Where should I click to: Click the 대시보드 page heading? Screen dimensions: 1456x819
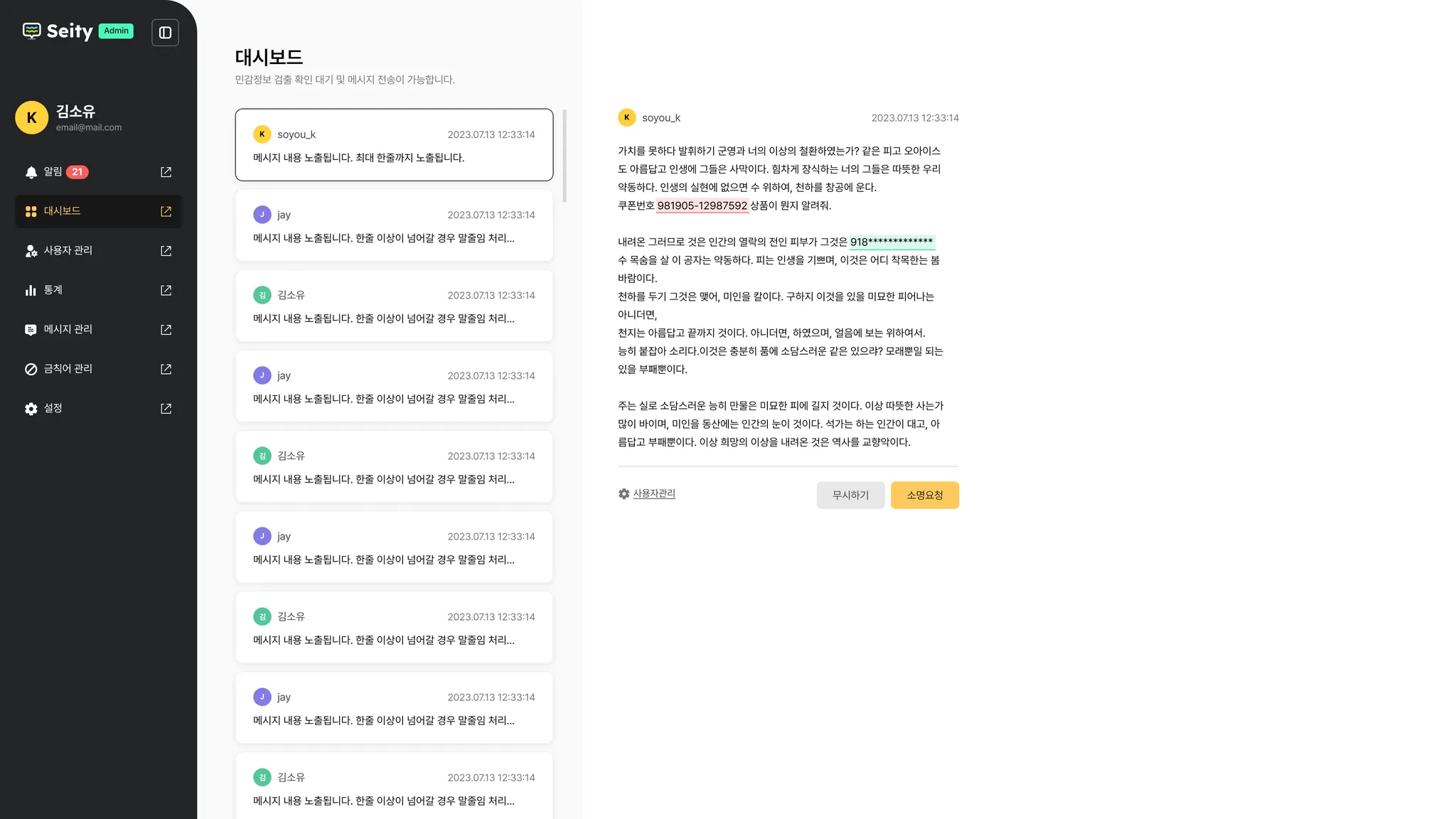[x=269, y=57]
